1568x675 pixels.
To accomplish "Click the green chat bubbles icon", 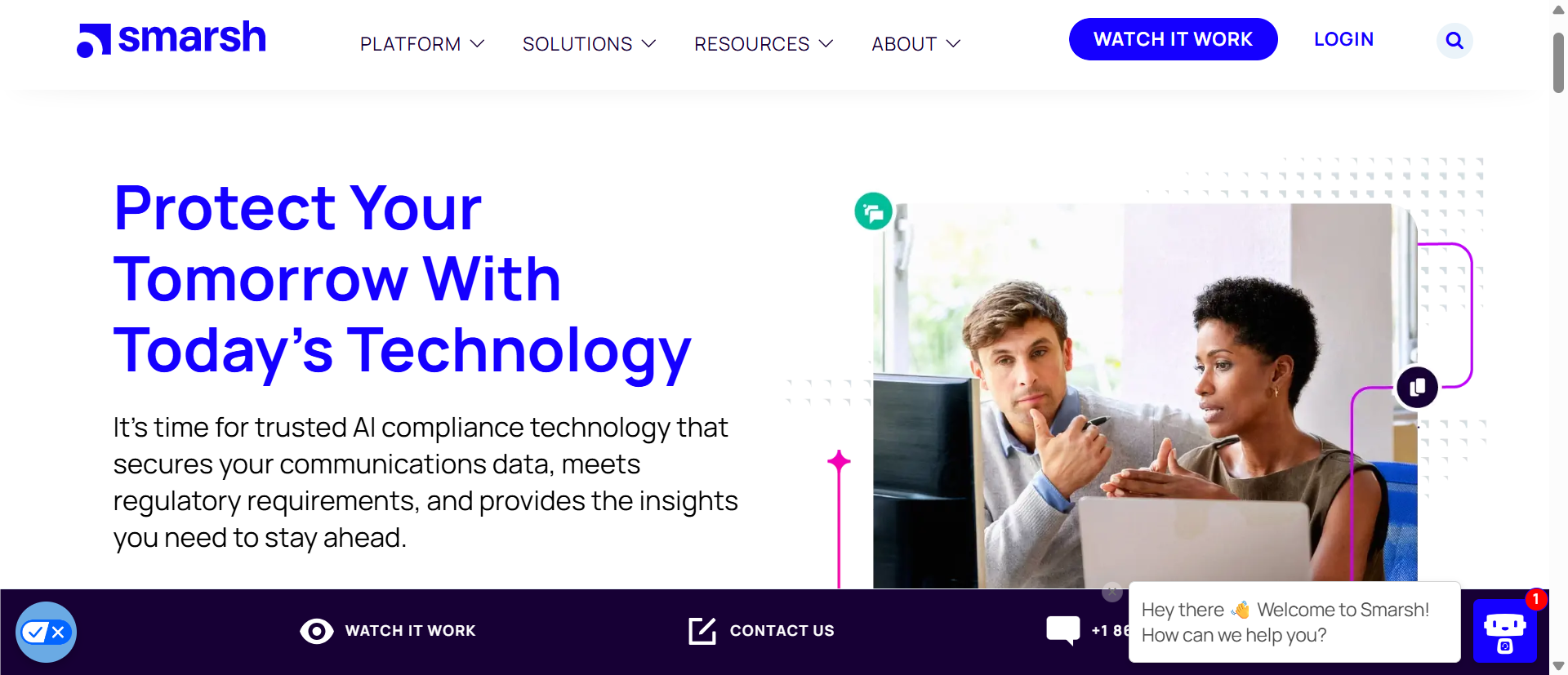I will (873, 211).
